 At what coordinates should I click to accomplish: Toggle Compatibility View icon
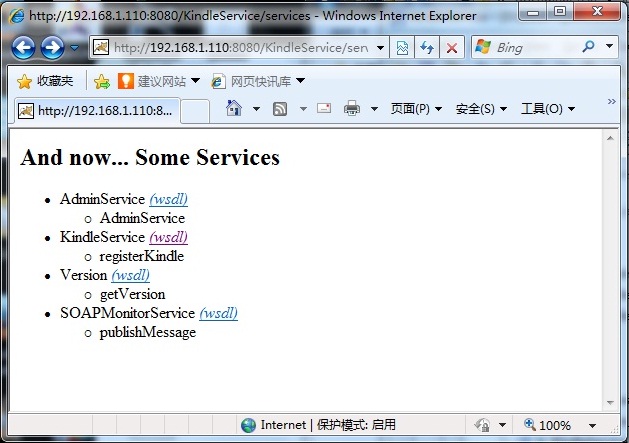pos(402,48)
